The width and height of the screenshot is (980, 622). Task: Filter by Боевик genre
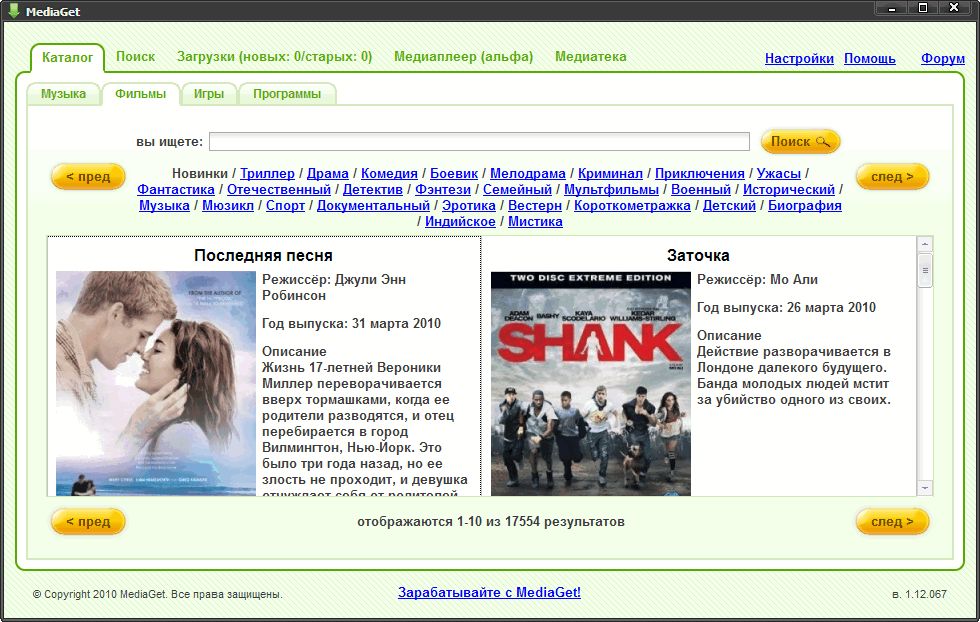point(454,174)
